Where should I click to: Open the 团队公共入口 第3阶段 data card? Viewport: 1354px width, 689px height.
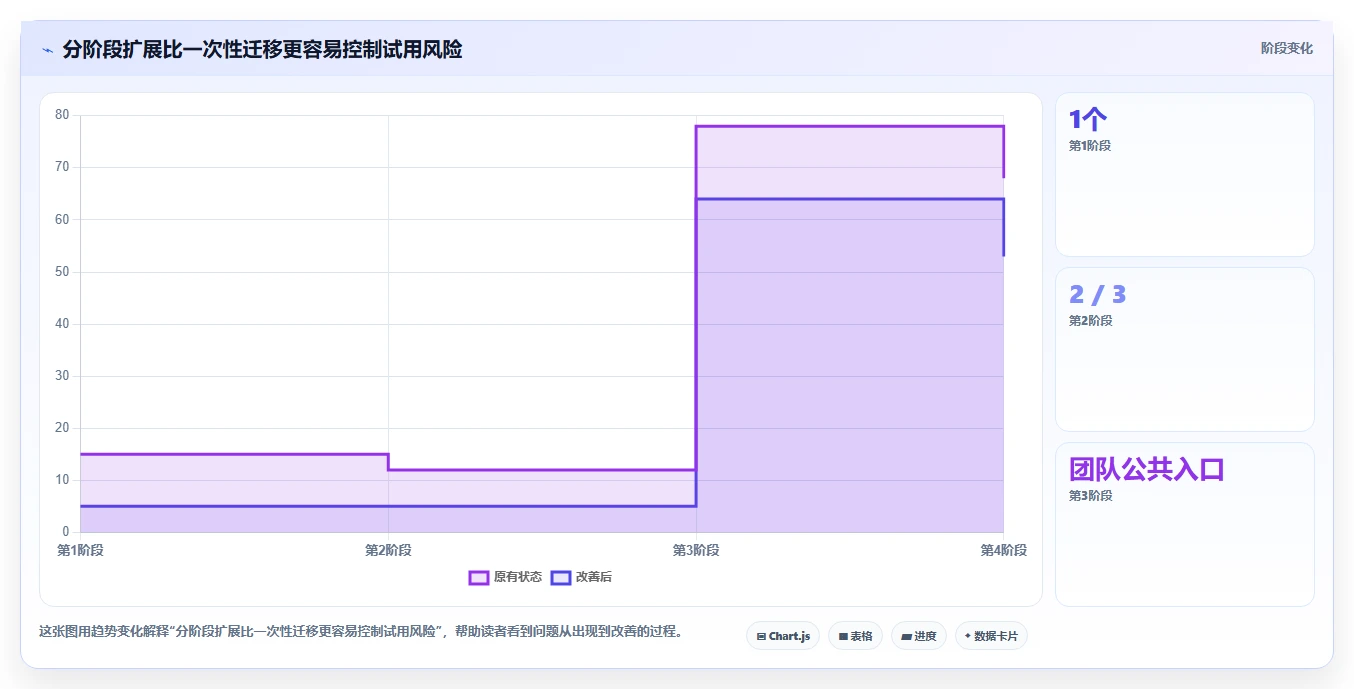(x=1185, y=524)
